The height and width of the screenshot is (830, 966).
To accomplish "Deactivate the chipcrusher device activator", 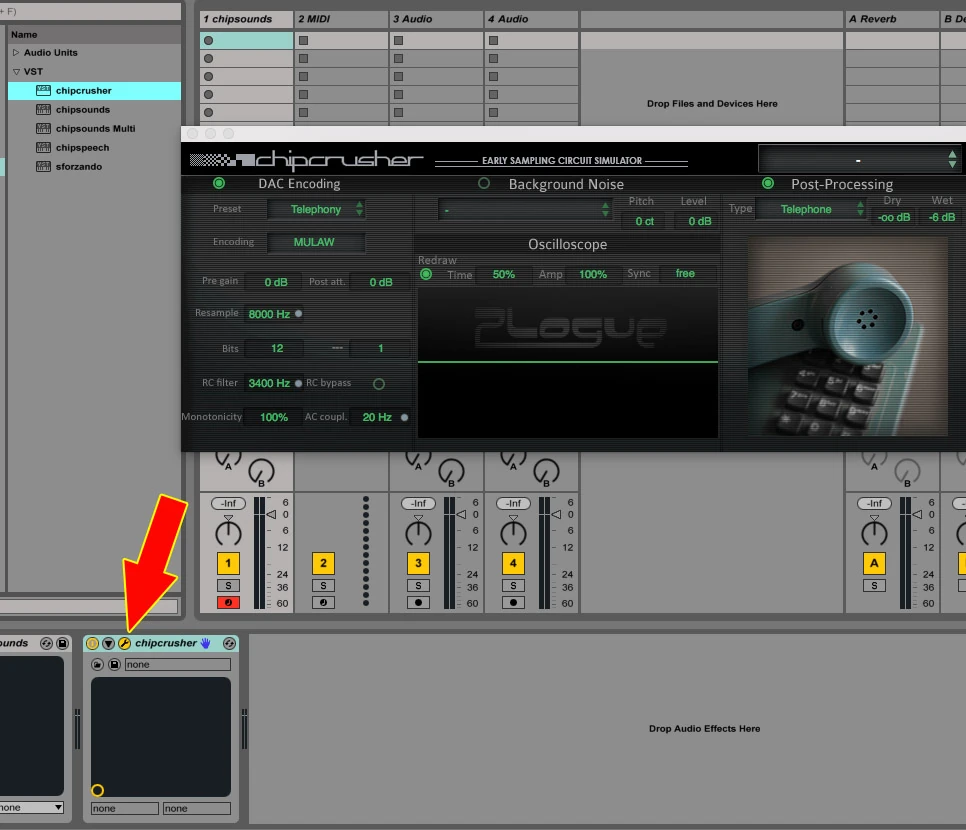I will pyautogui.click(x=93, y=642).
